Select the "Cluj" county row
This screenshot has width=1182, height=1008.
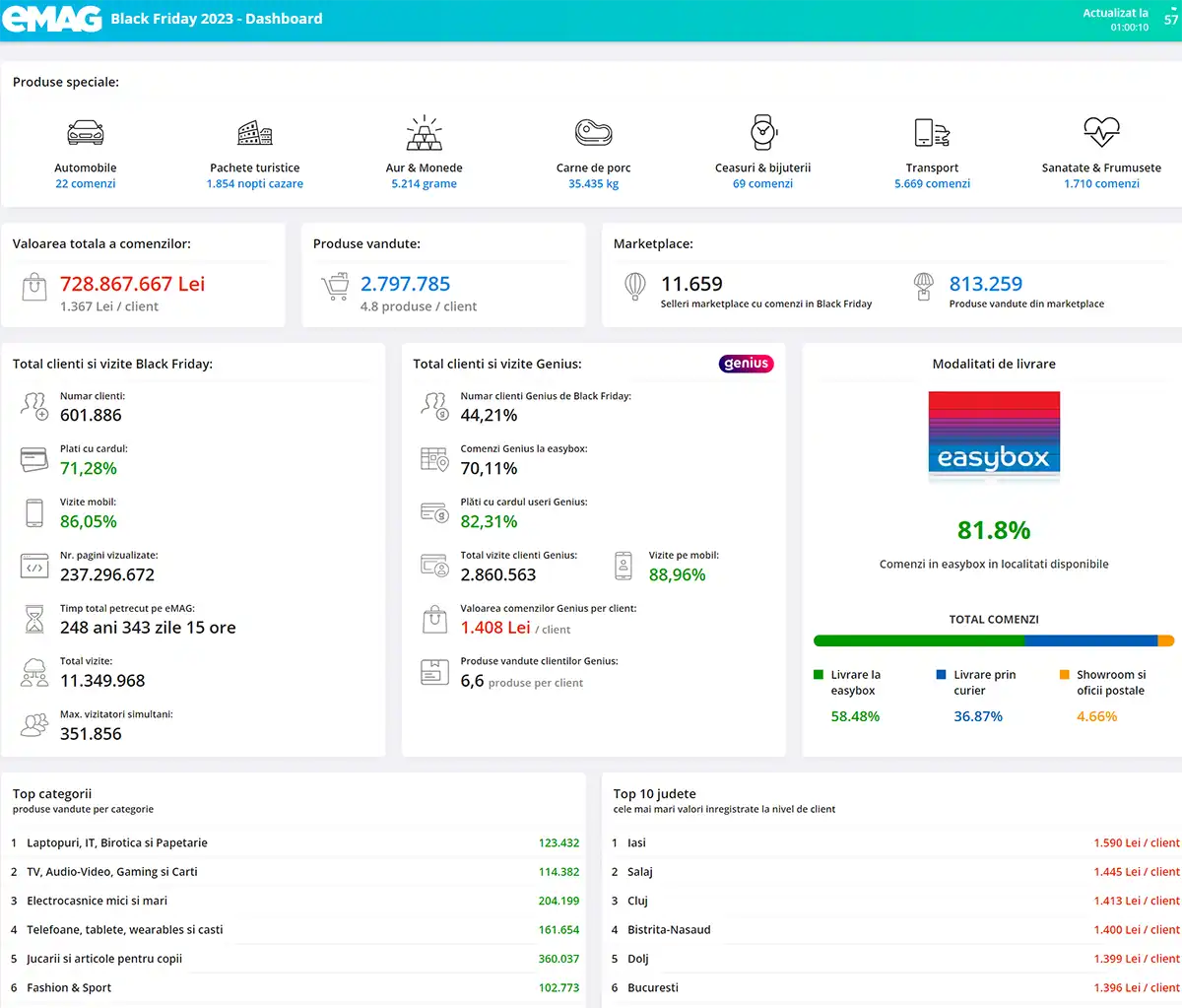tap(895, 901)
